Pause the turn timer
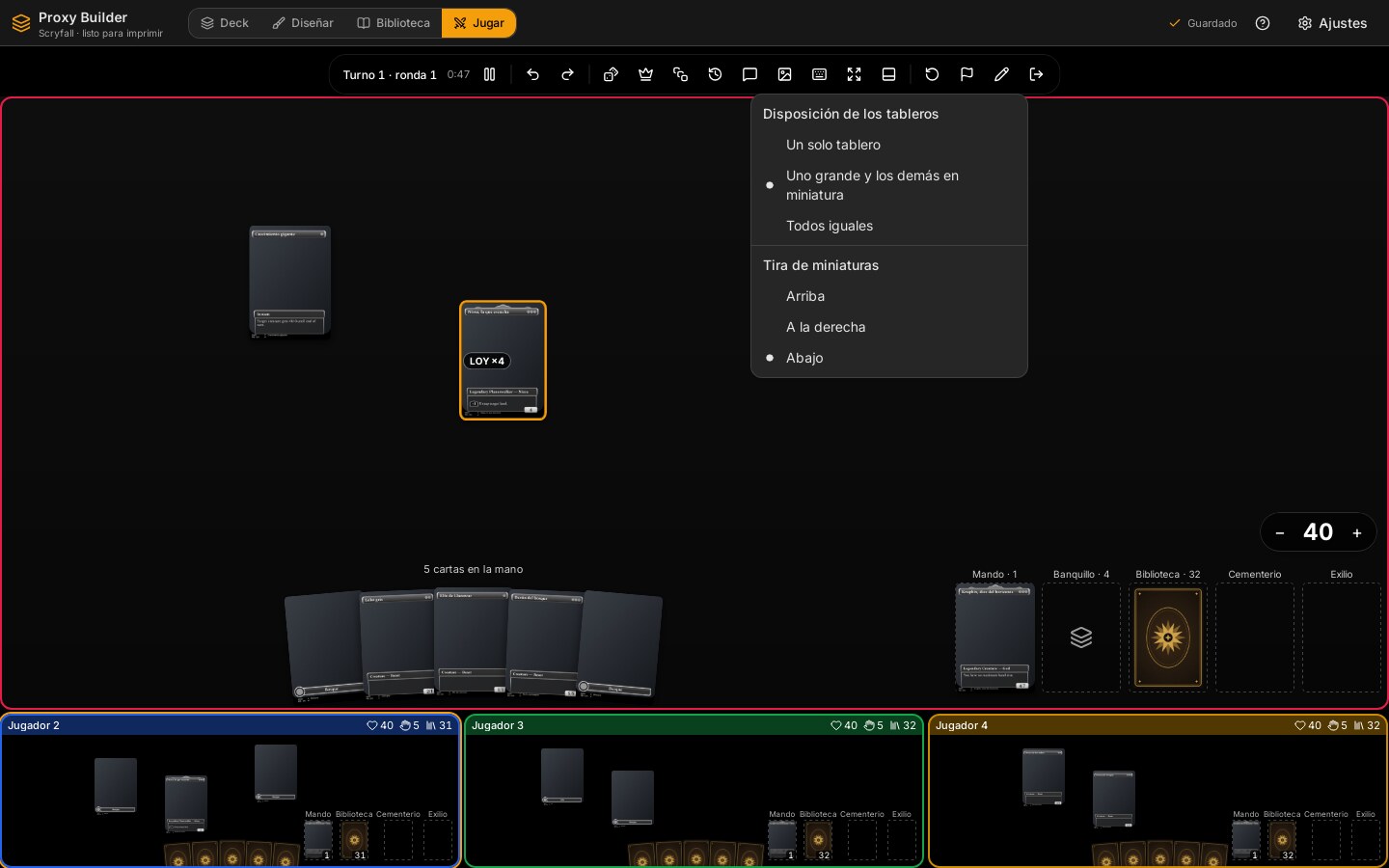This screenshot has height=868, width=1389. 489,74
